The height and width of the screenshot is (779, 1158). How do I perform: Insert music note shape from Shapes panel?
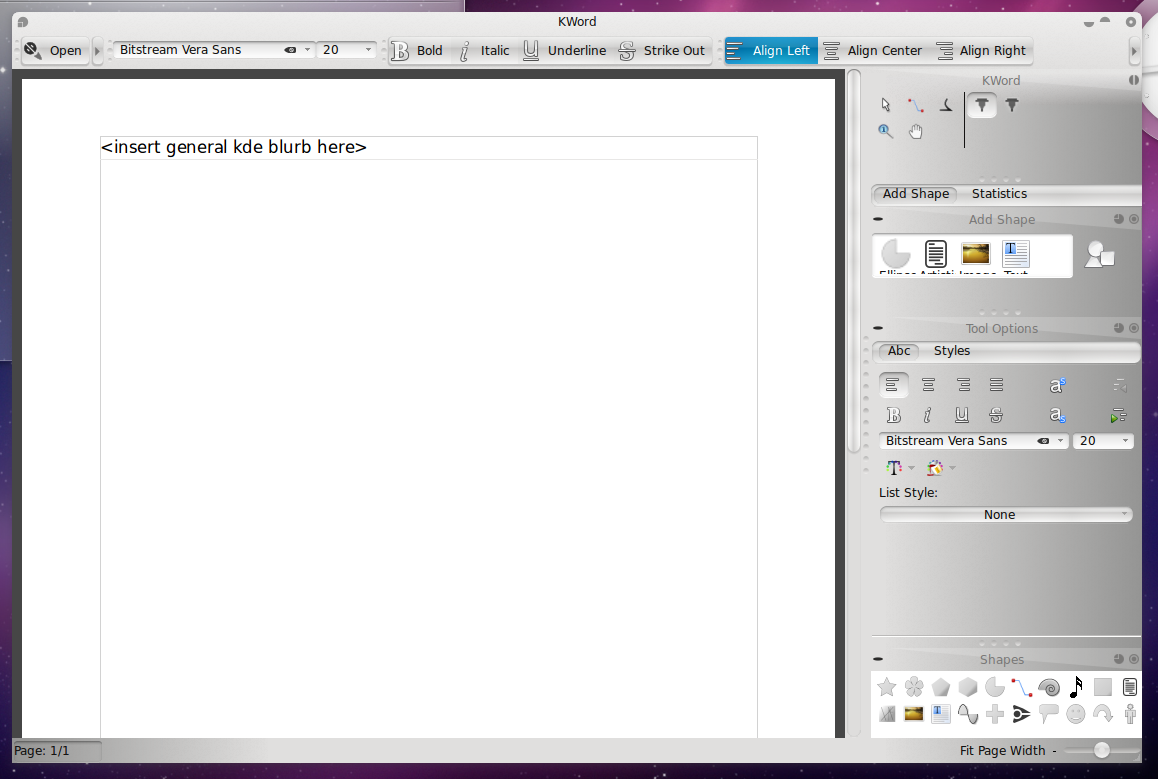point(1076,687)
